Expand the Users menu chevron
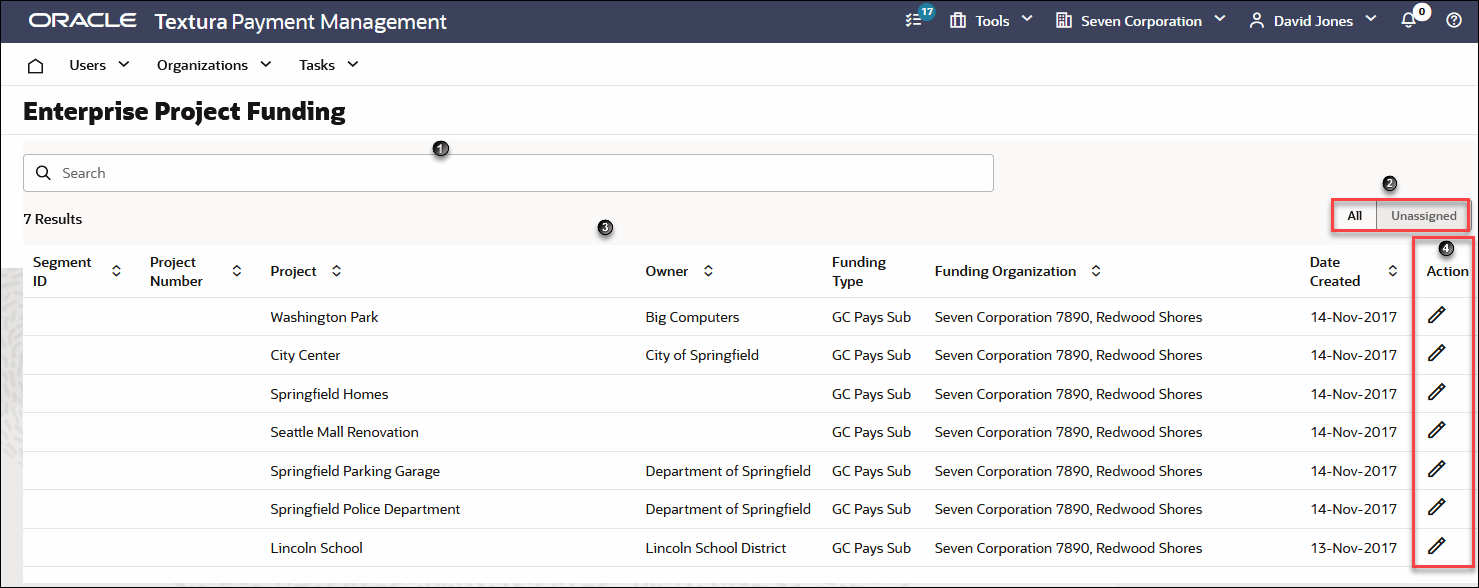This screenshot has height=588, width=1479. [x=124, y=64]
